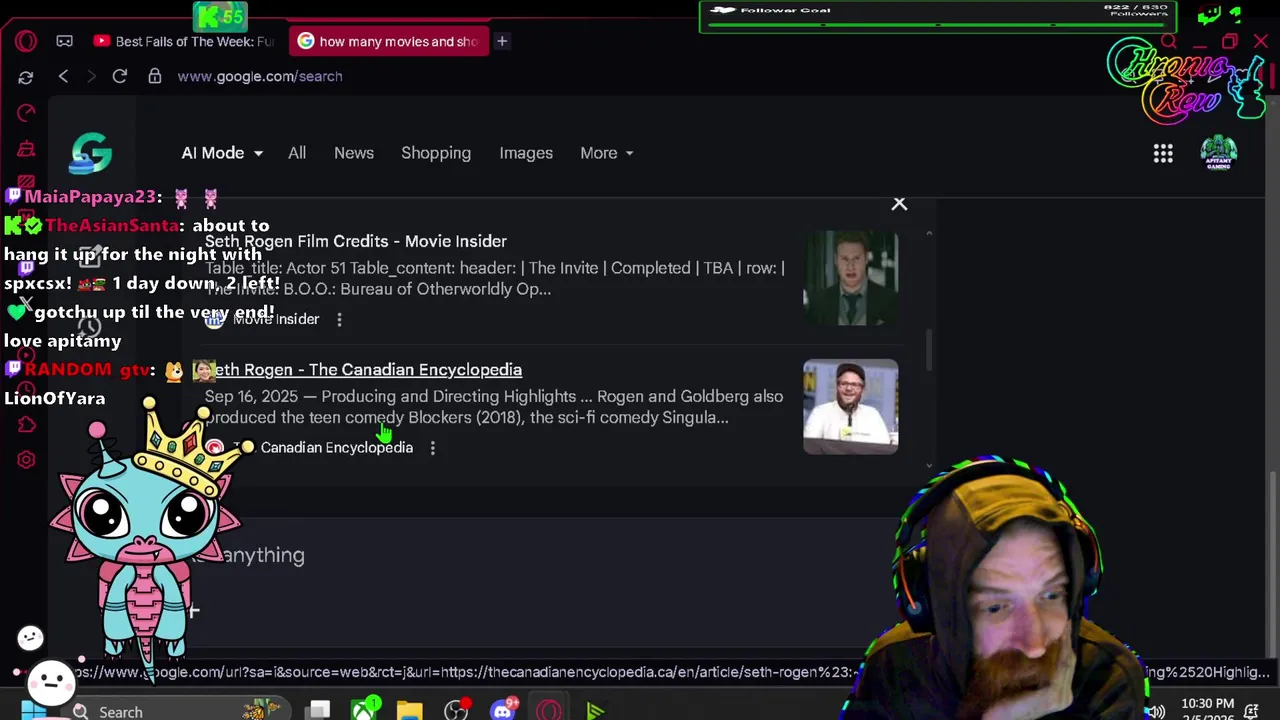Open a new browser tab
Viewport: 1280px width, 720px height.
pyautogui.click(x=502, y=41)
